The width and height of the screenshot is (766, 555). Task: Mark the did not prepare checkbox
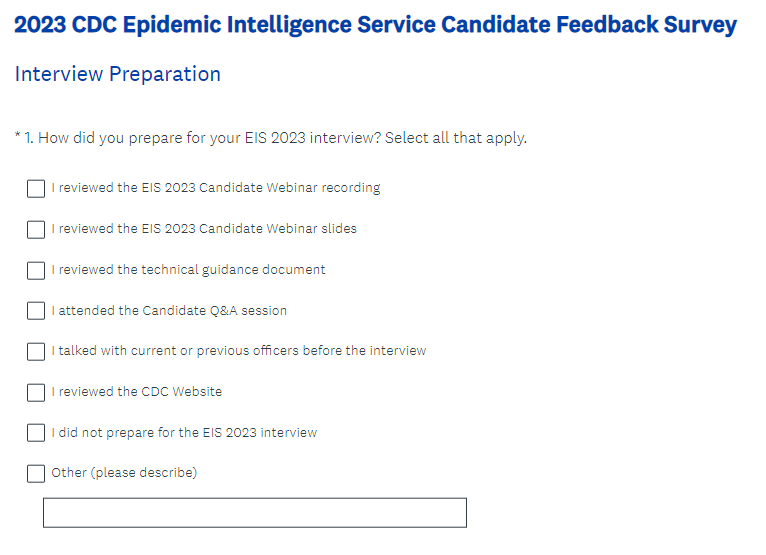coord(36,433)
